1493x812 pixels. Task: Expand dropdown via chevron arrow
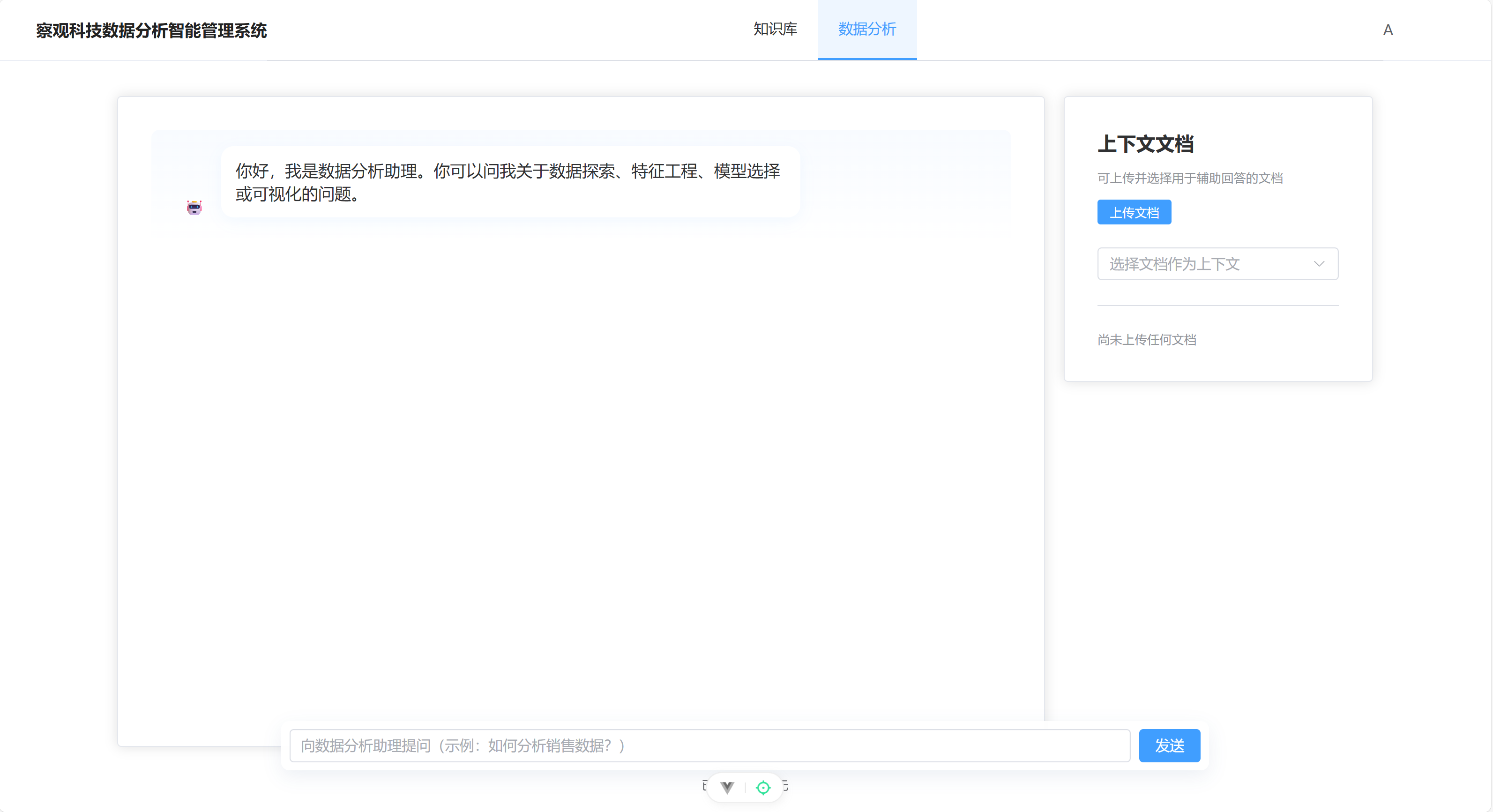tap(1319, 264)
